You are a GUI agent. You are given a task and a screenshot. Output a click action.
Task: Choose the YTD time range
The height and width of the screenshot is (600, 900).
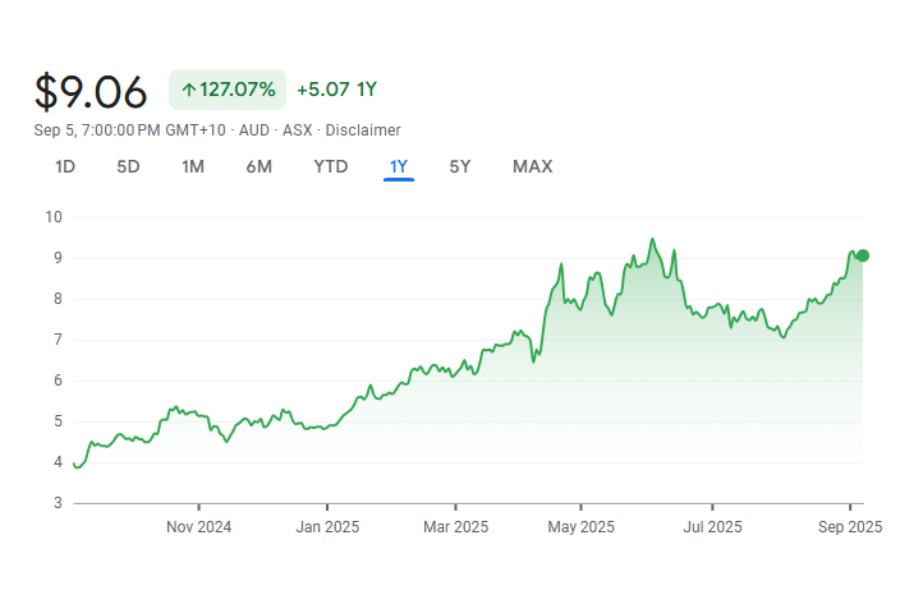(x=331, y=167)
